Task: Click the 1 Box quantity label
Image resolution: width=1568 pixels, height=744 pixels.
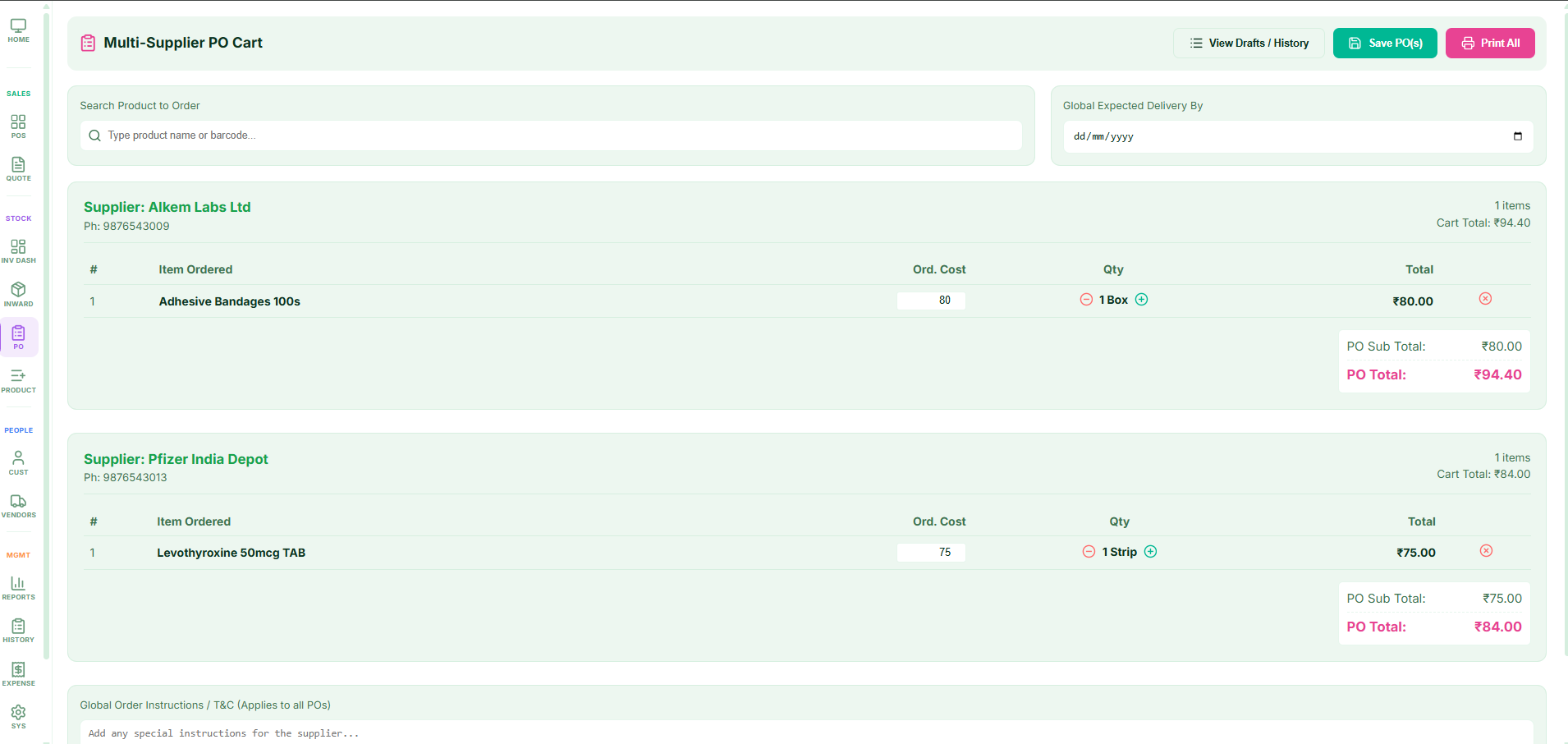Action: coord(1113,300)
